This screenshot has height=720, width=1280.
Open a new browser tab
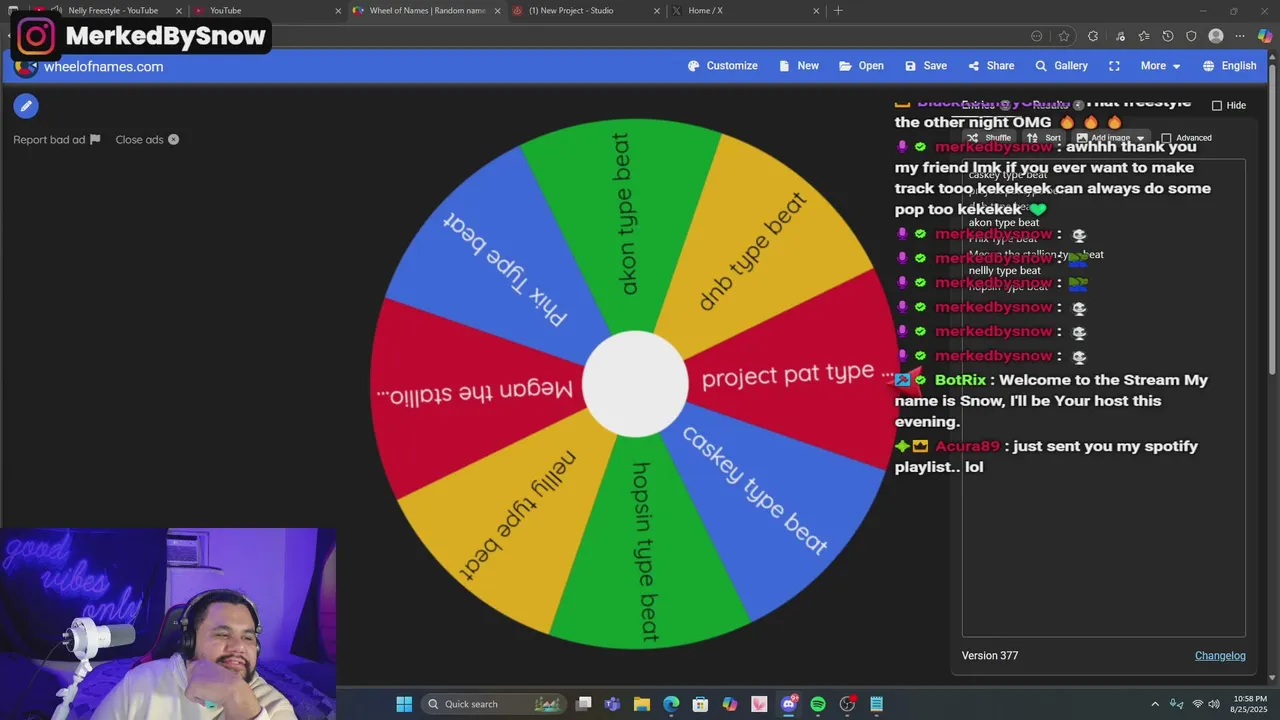tap(838, 11)
